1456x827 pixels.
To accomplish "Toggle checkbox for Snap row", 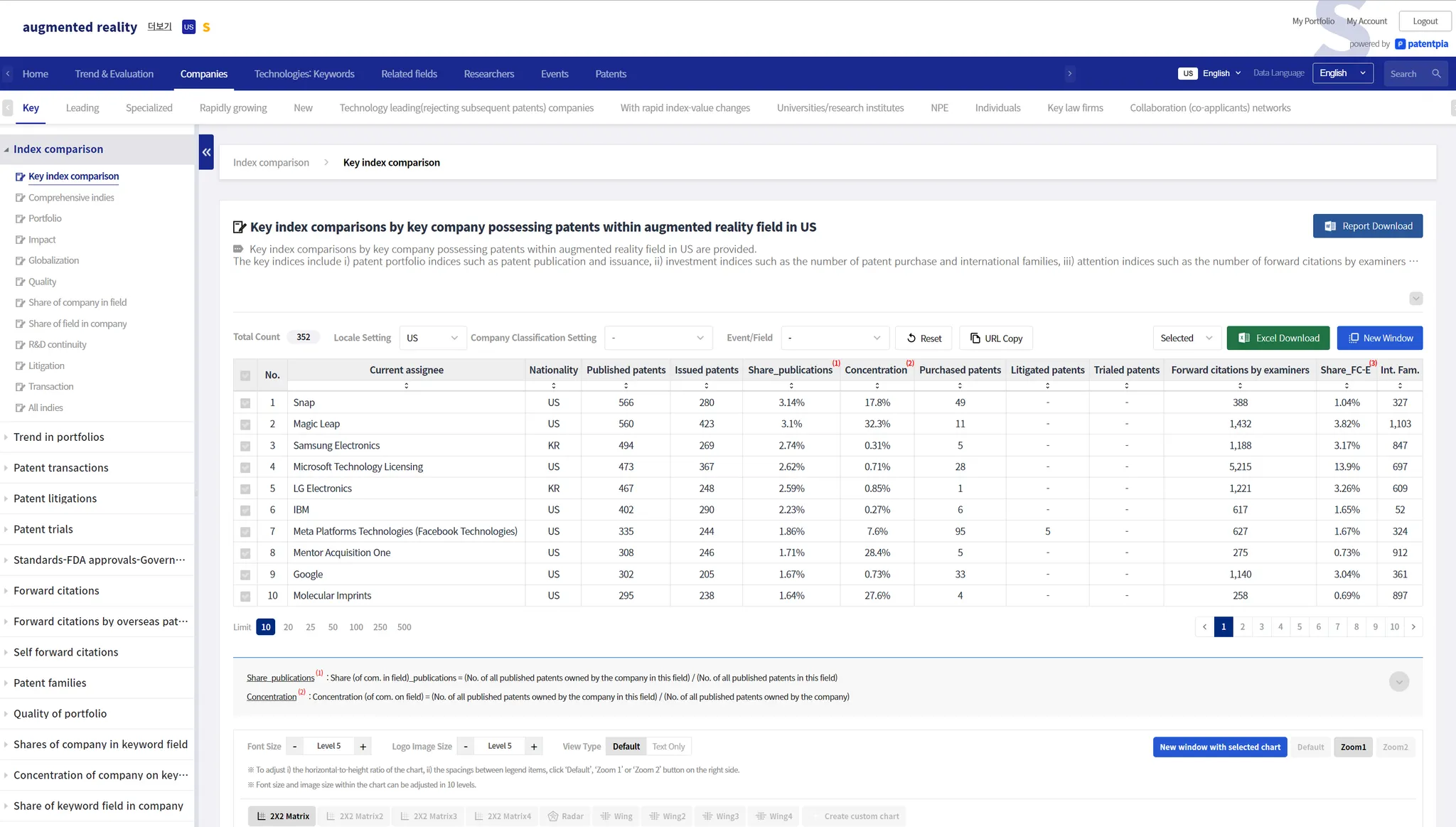I will pyautogui.click(x=245, y=403).
